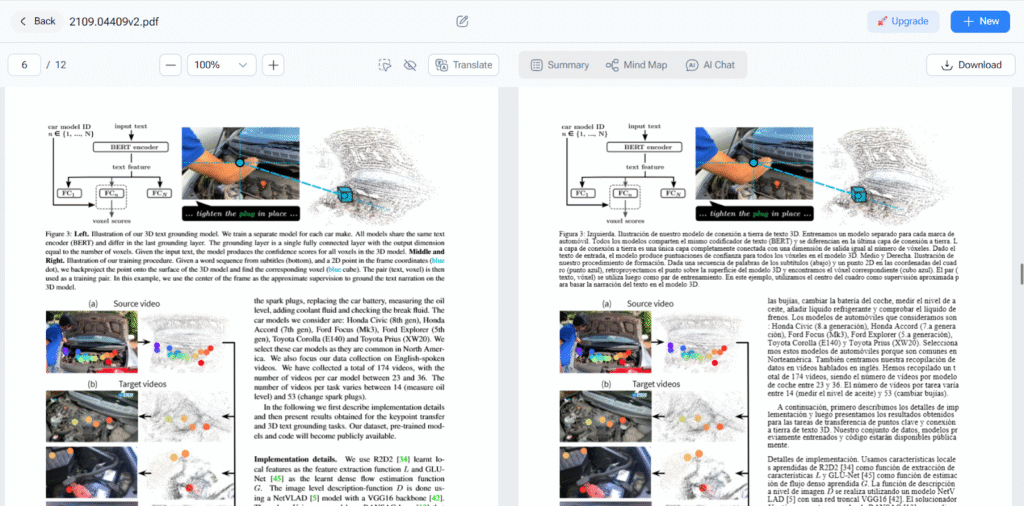Click the page number input field
This screenshot has width=1024, height=506.
(x=24, y=65)
